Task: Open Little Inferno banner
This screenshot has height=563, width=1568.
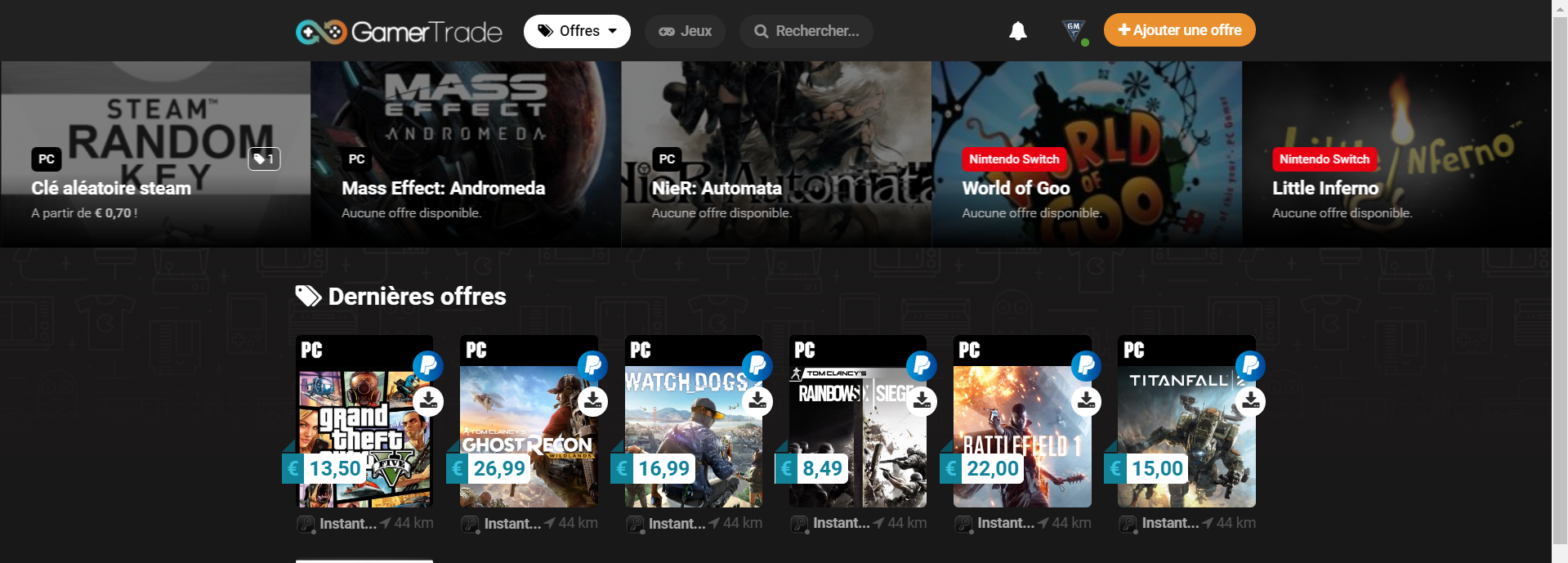Action: coord(1396,154)
